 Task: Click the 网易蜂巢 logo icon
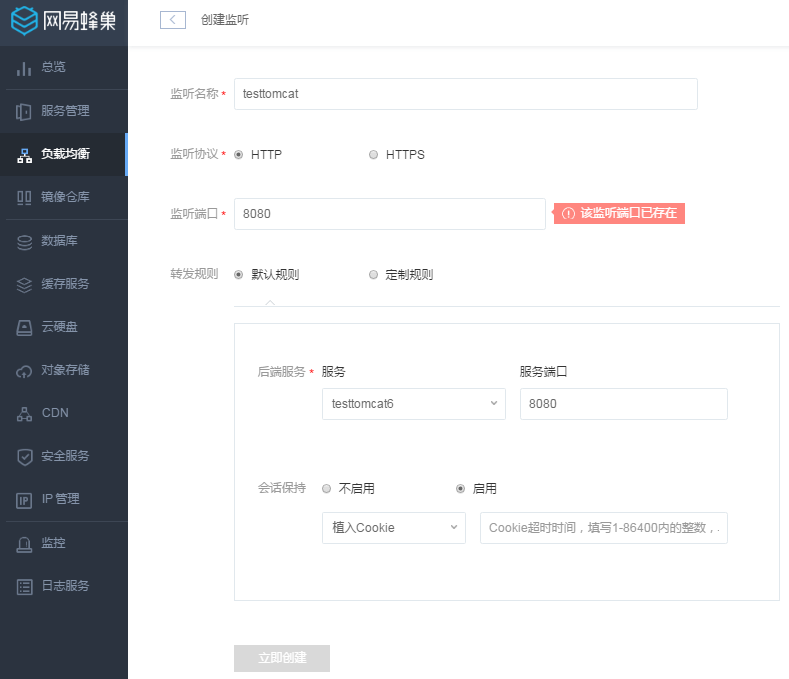point(24,21)
